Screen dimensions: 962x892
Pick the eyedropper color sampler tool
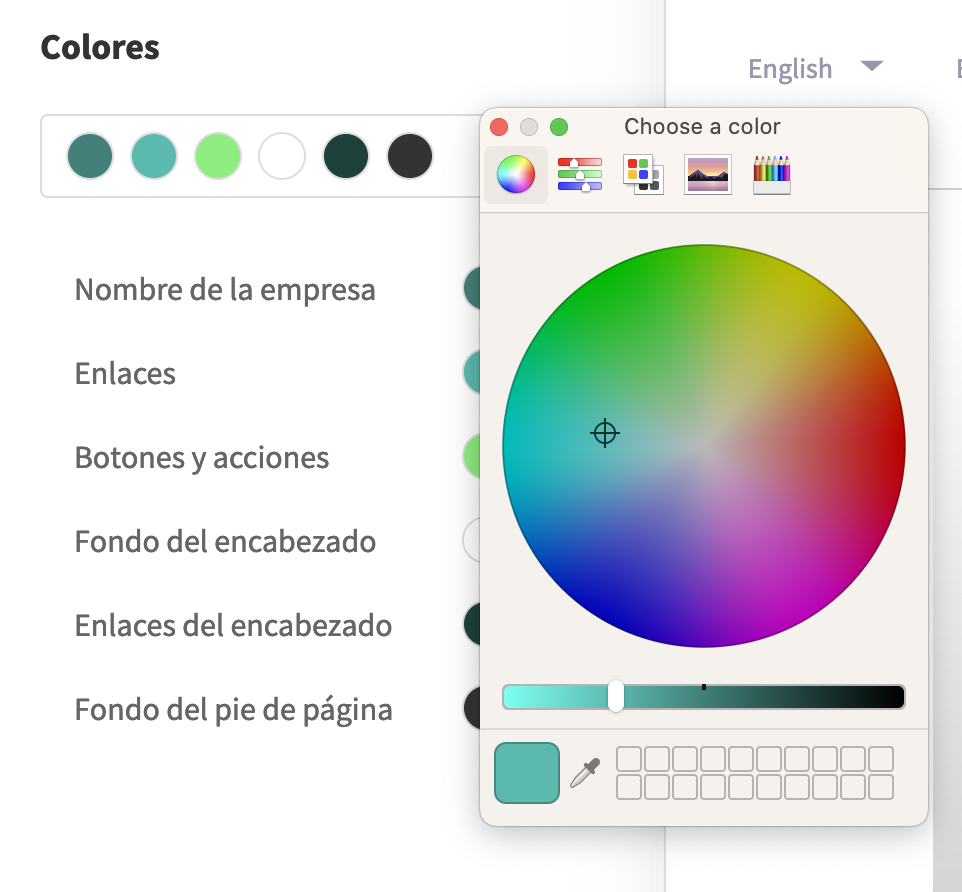[x=585, y=773]
